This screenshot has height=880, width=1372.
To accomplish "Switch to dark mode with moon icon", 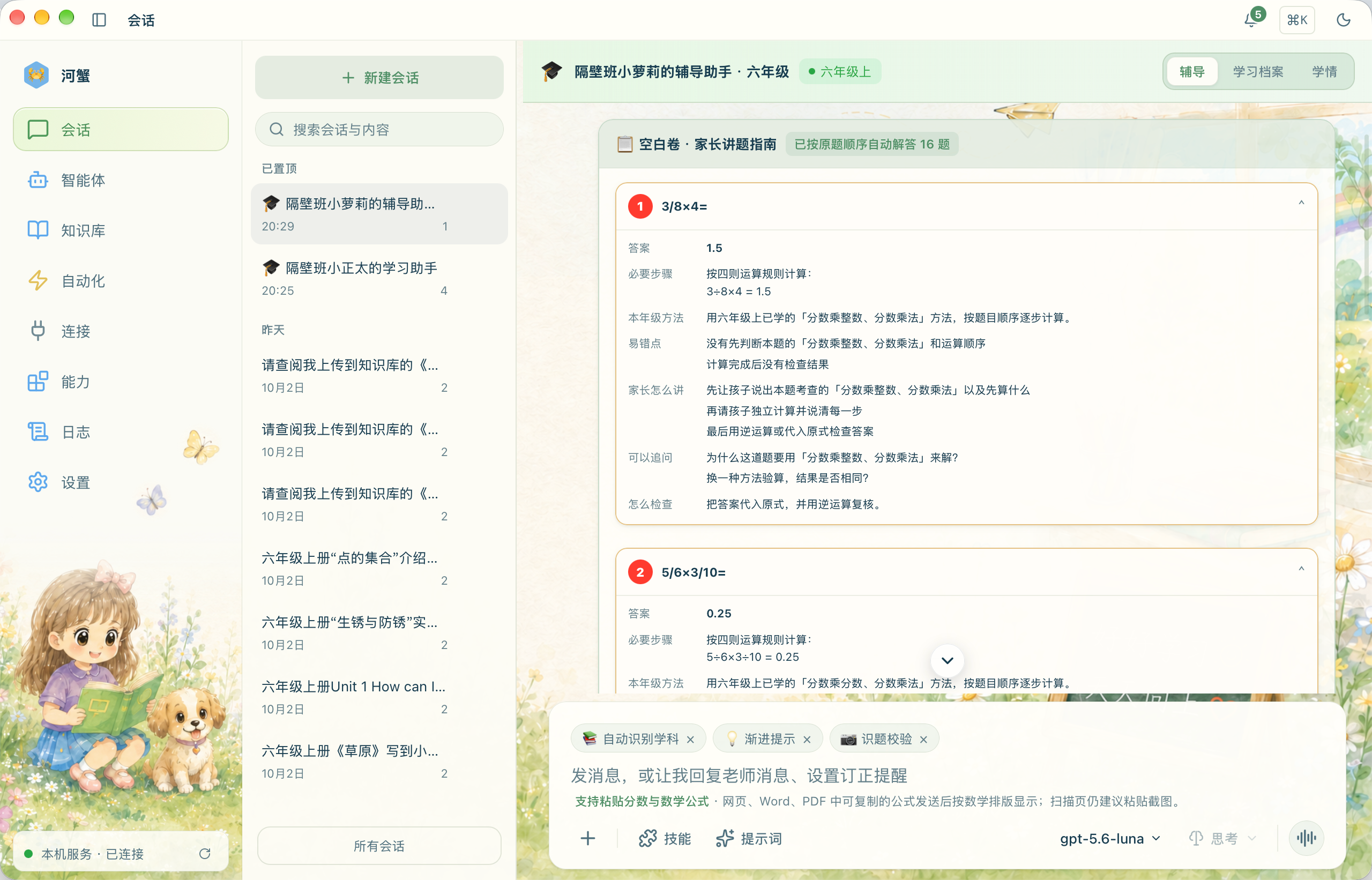I will click(1343, 20).
